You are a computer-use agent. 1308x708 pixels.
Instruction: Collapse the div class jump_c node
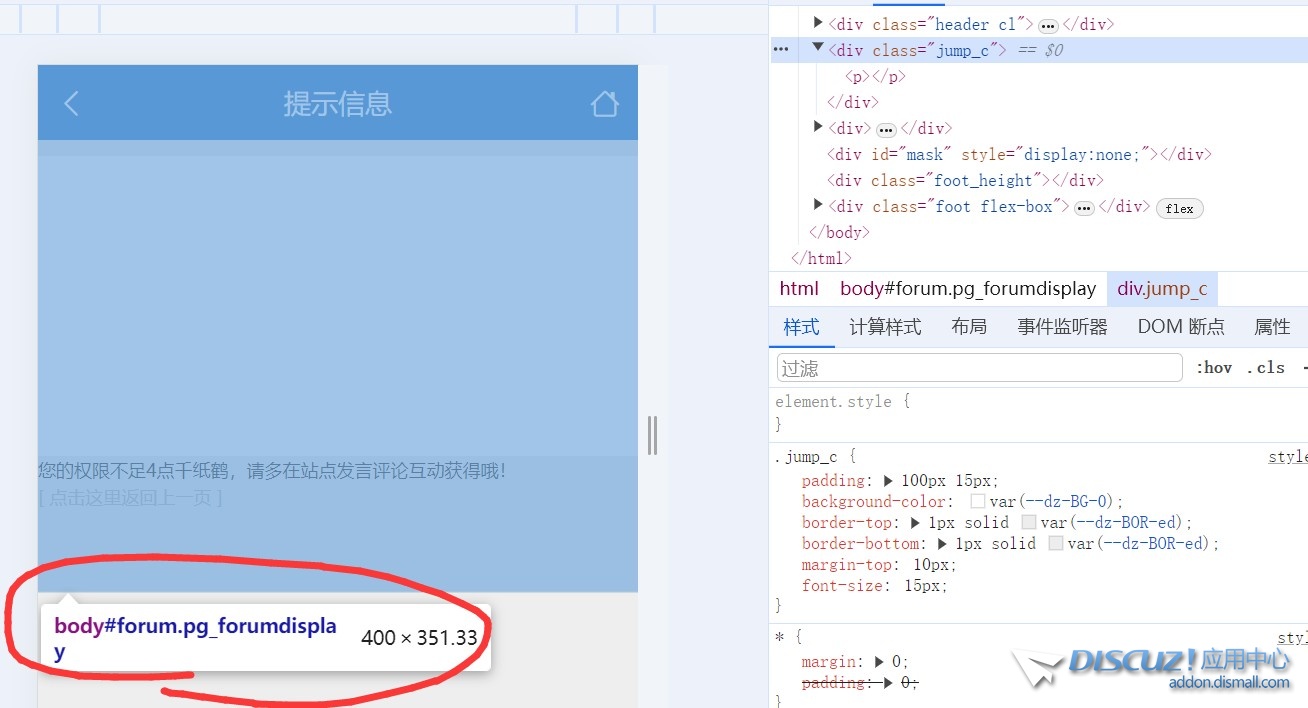(x=818, y=47)
